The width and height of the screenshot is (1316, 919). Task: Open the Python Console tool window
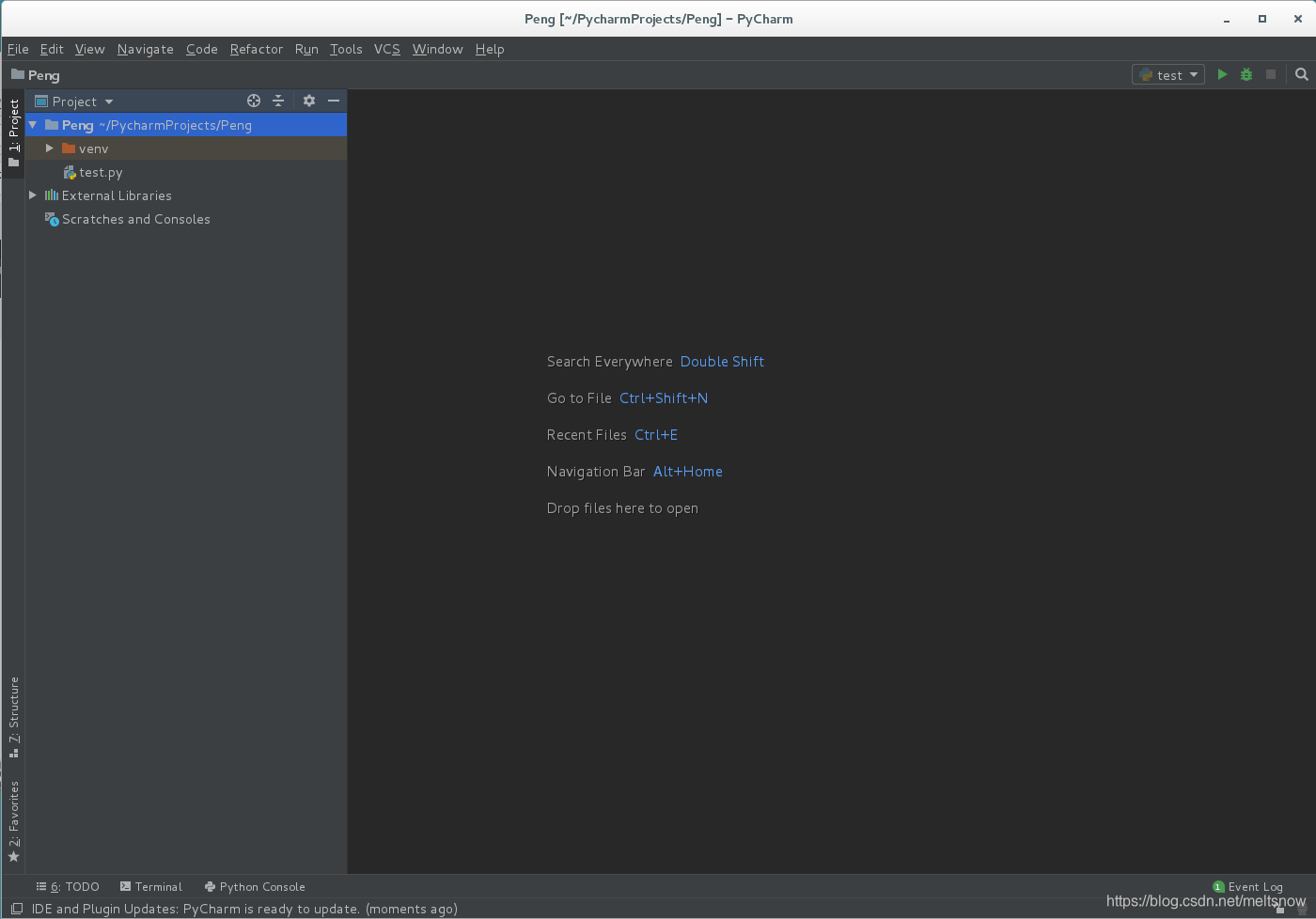tap(255, 886)
